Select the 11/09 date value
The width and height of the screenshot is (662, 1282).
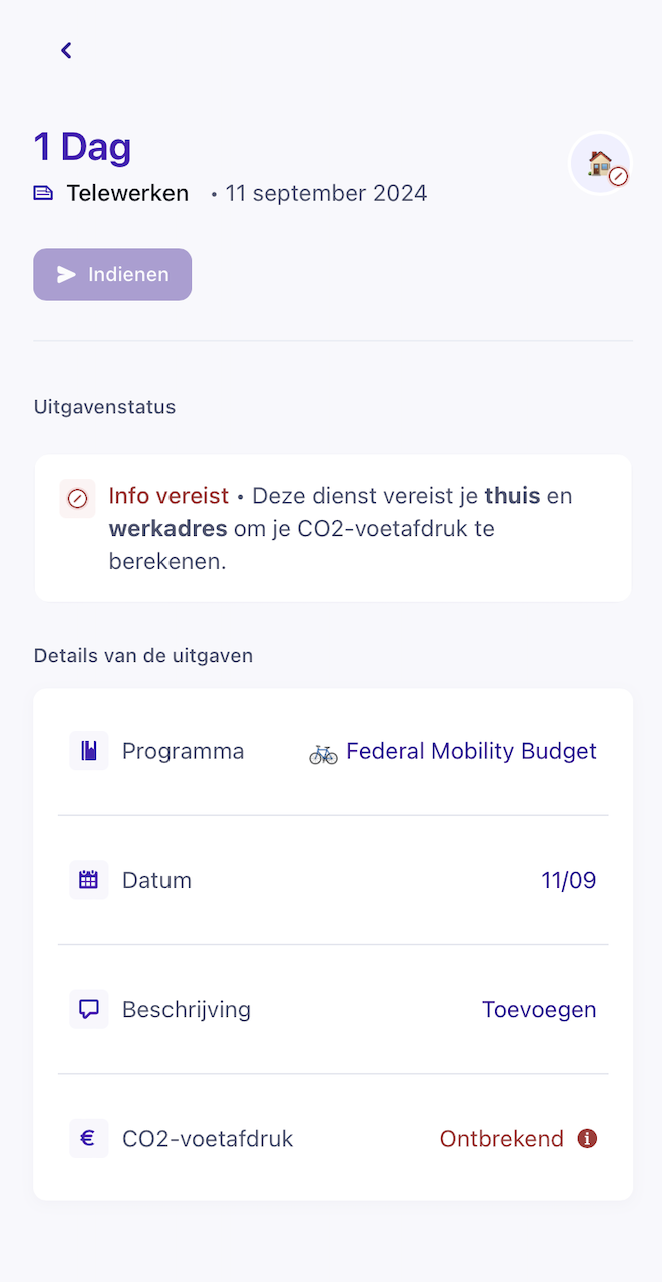pyautogui.click(x=568, y=880)
